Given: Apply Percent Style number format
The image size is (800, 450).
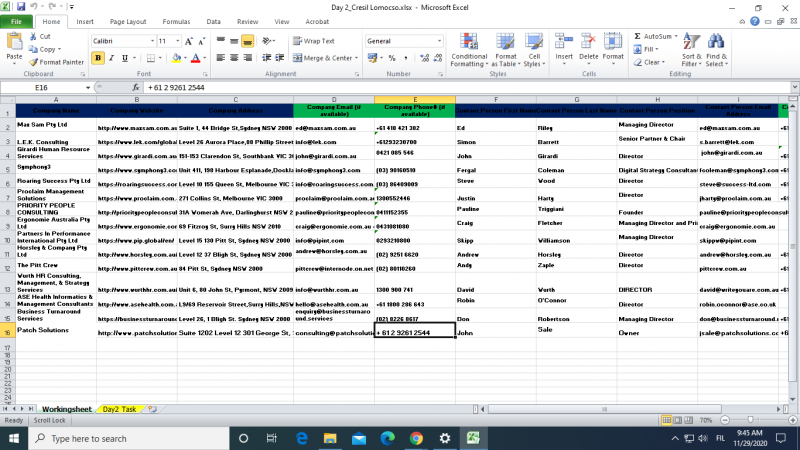Looking at the screenshot, I should (392, 58).
